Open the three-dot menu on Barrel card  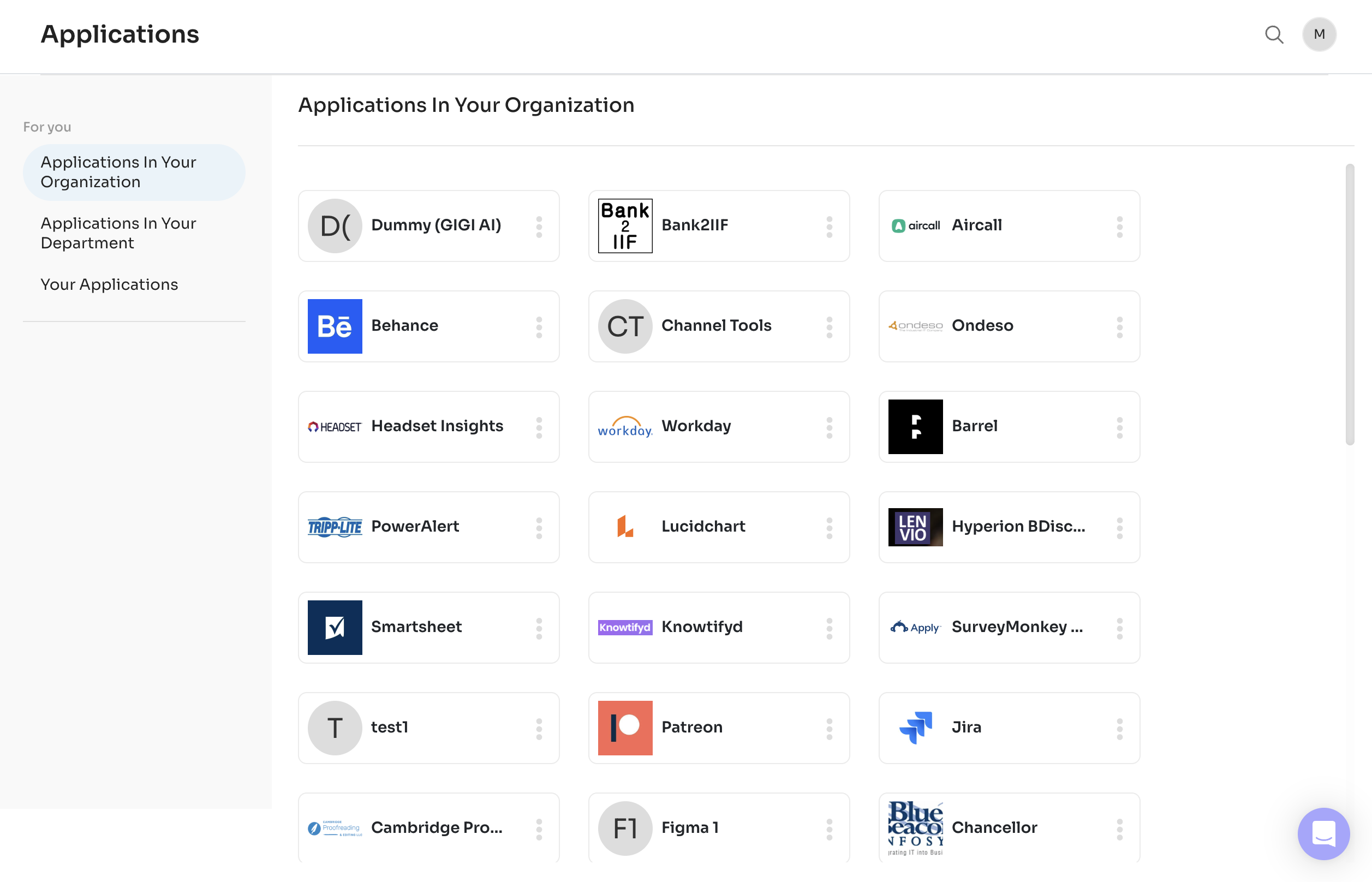(1119, 427)
